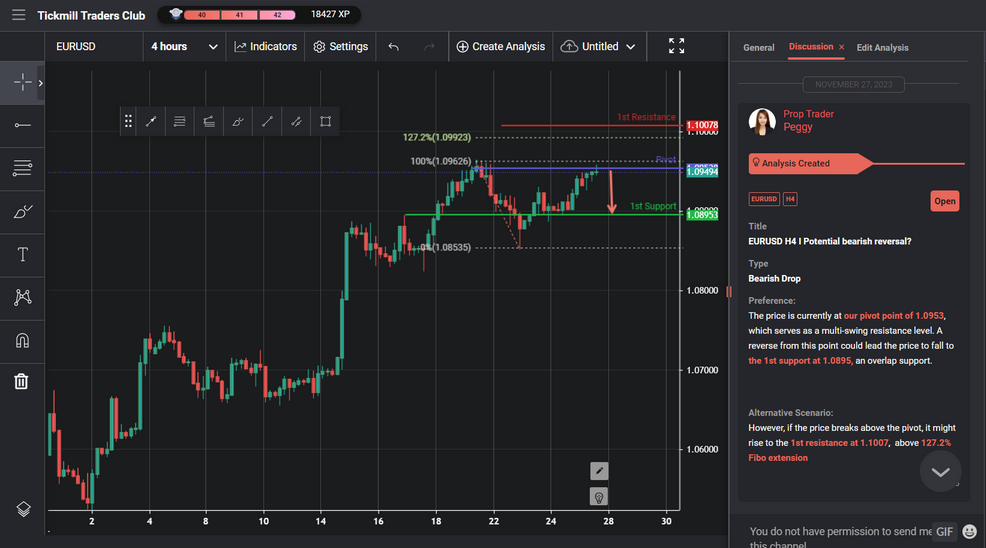Choose the trend line tool in floating toolbar
986x548 pixels.
click(x=267, y=121)
